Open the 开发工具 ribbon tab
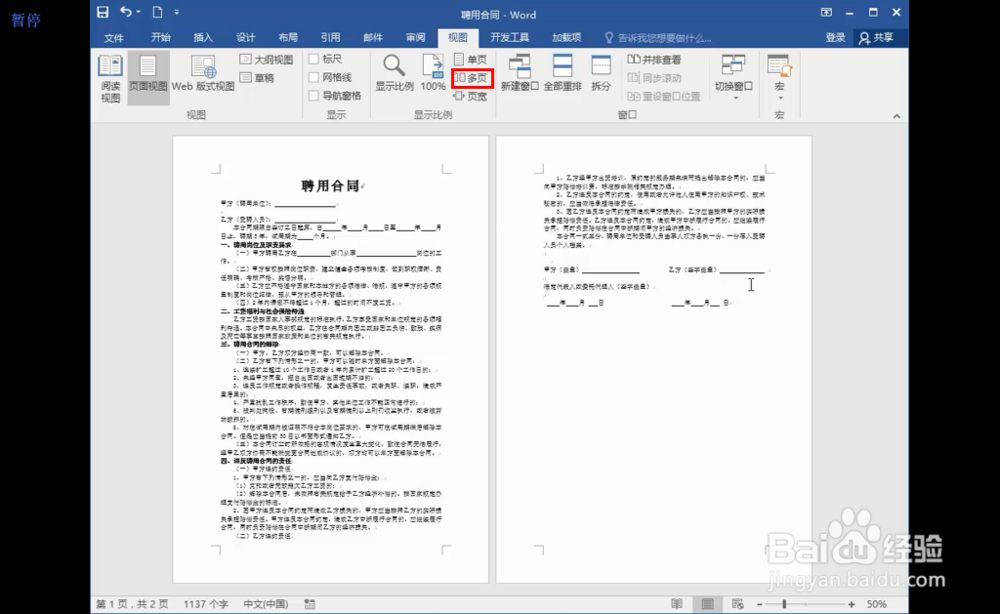This screenshot has height=614, width=1000. [x=508, y=37]
